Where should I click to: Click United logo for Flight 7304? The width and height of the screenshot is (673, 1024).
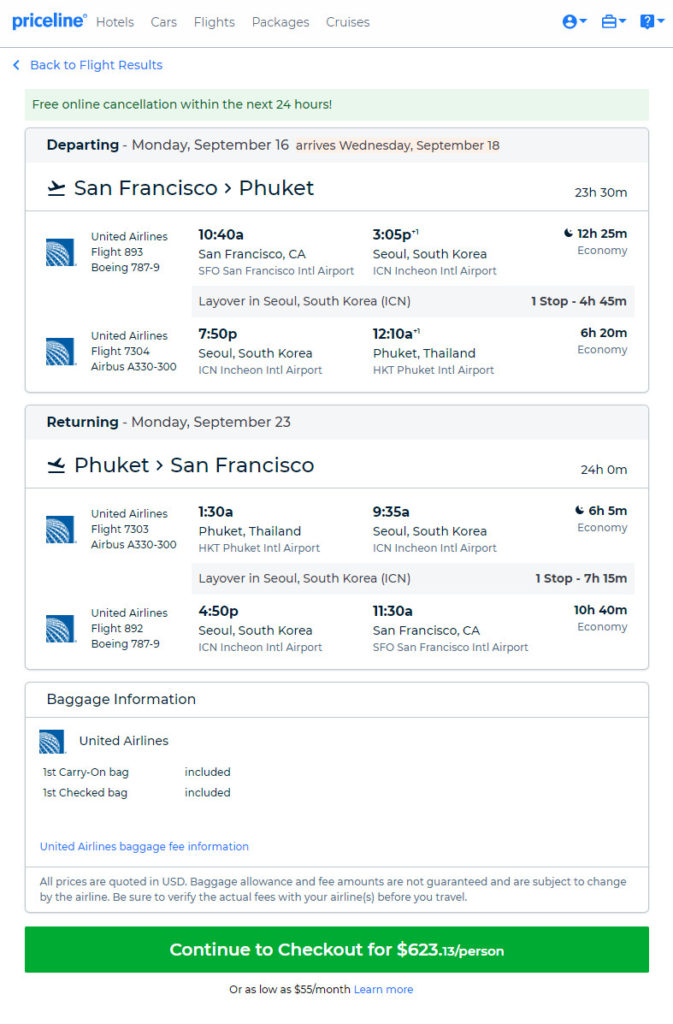[x=60, y=351]
